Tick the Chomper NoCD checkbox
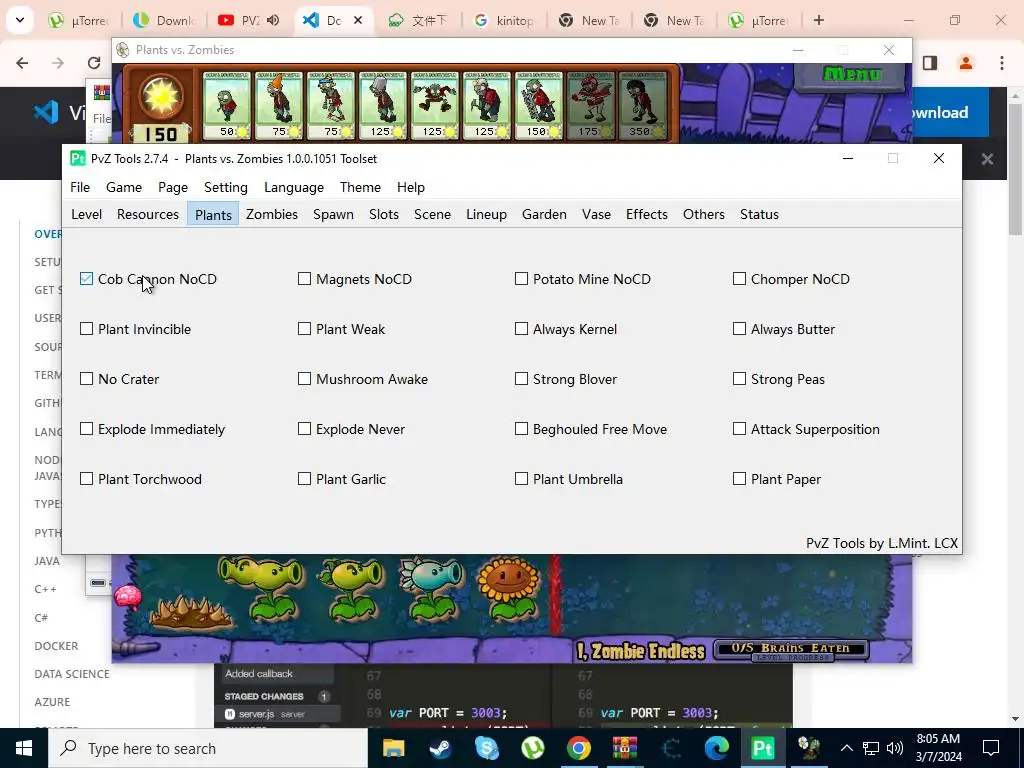The width and height of the screenshot is (1024, 768). [x=739, y=279]
